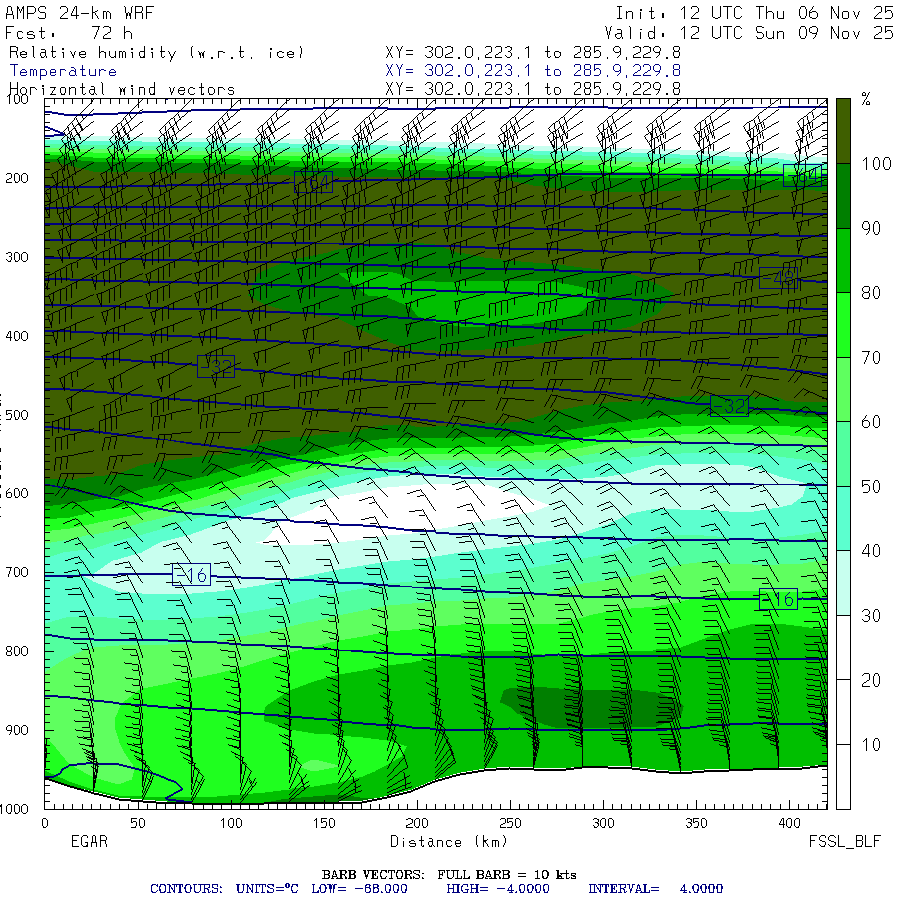This screenshot has width=900, height=900.
Task: Click the 900 pressure level tick label
Action: coord(17,730)
